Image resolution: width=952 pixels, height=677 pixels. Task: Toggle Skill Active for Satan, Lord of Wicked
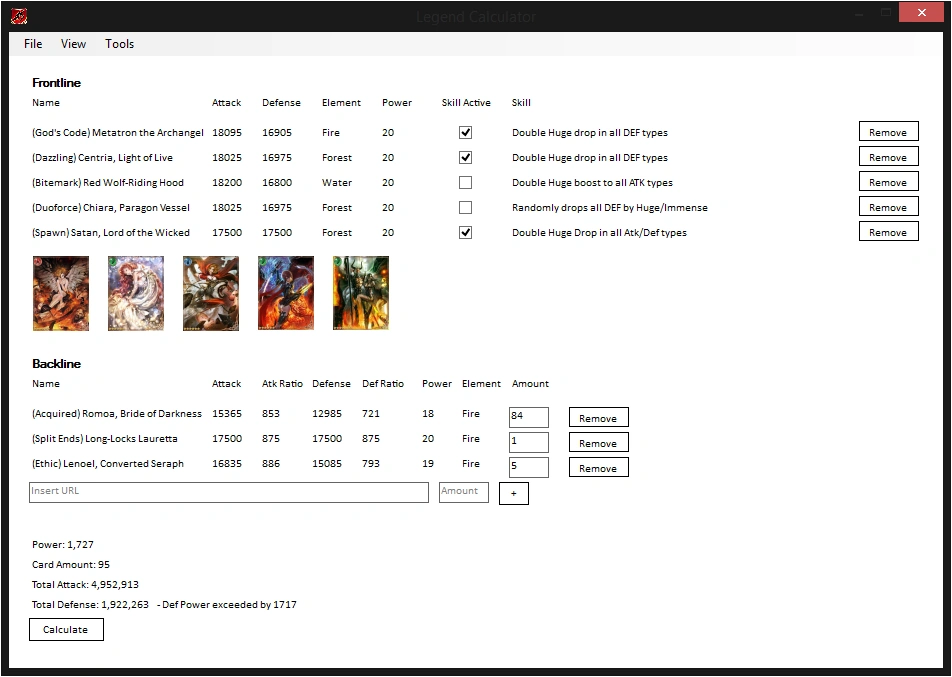[x=465, y=232]
